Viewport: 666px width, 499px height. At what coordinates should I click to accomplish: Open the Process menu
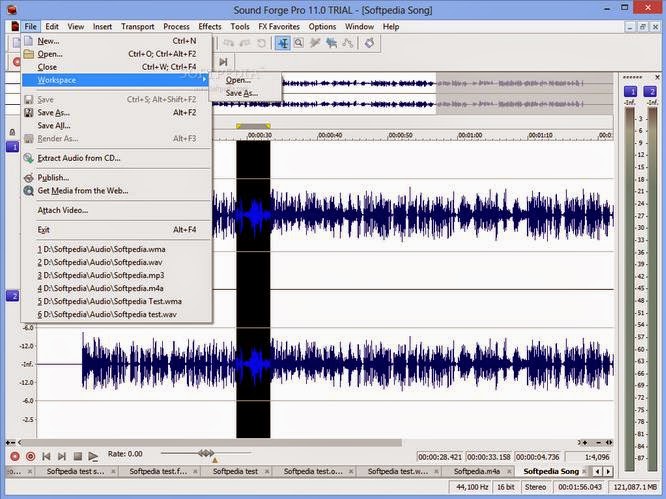pos(176,26)
